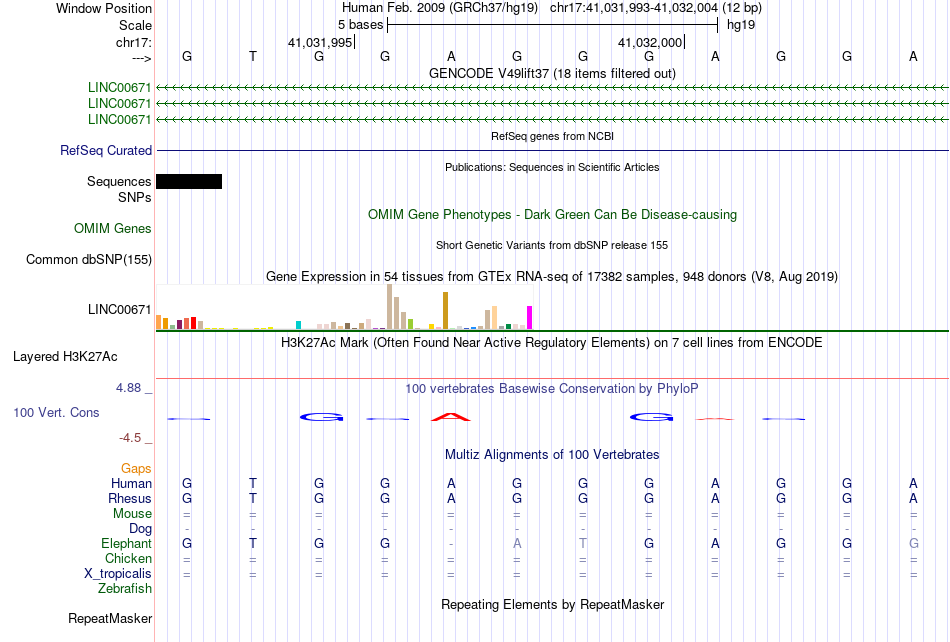This screenshot has width=950, height=642.
Task: Click the red A in conservation logo
Action: 451,417
